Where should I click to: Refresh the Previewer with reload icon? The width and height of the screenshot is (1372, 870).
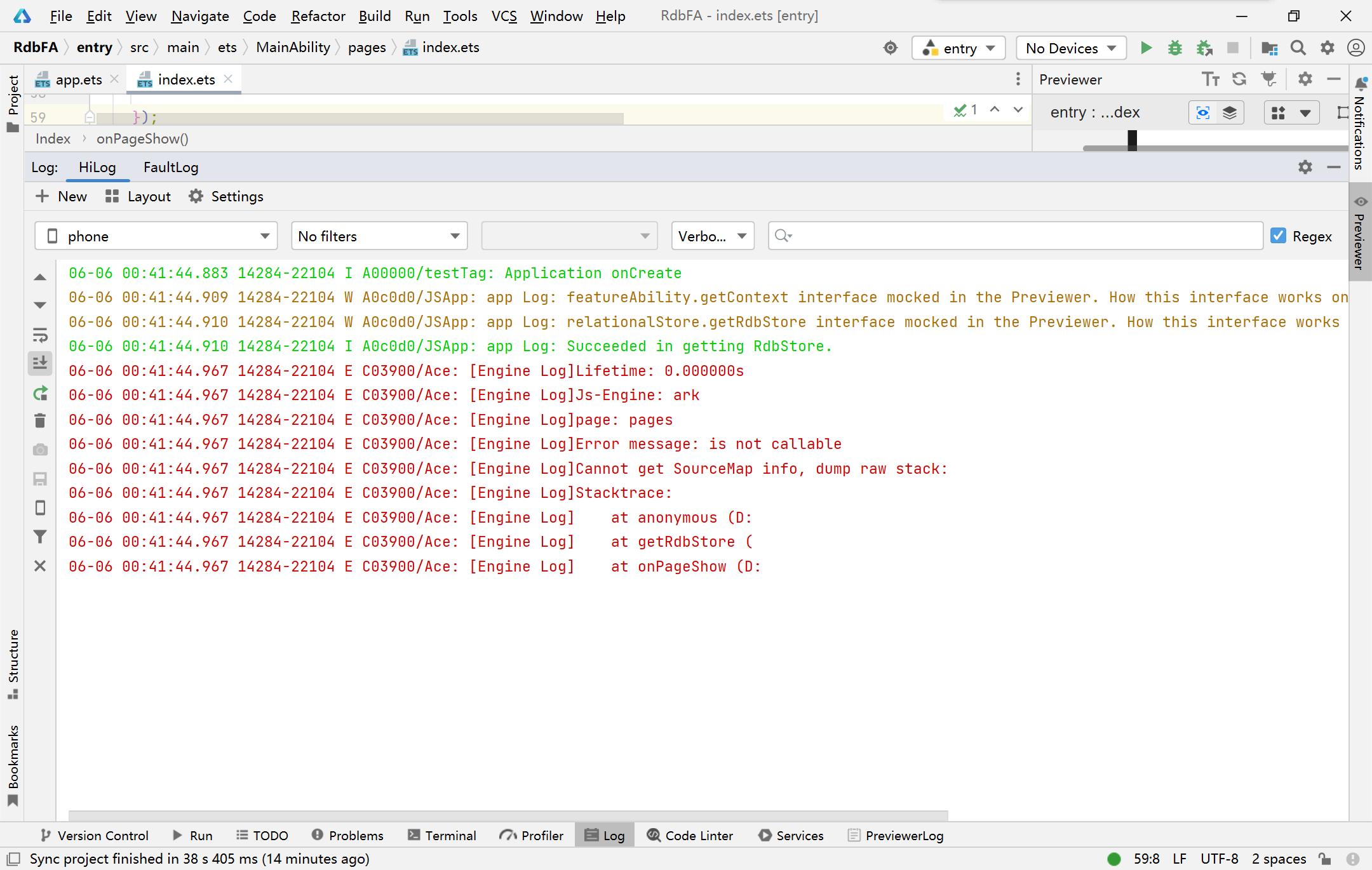(1239, 79)
